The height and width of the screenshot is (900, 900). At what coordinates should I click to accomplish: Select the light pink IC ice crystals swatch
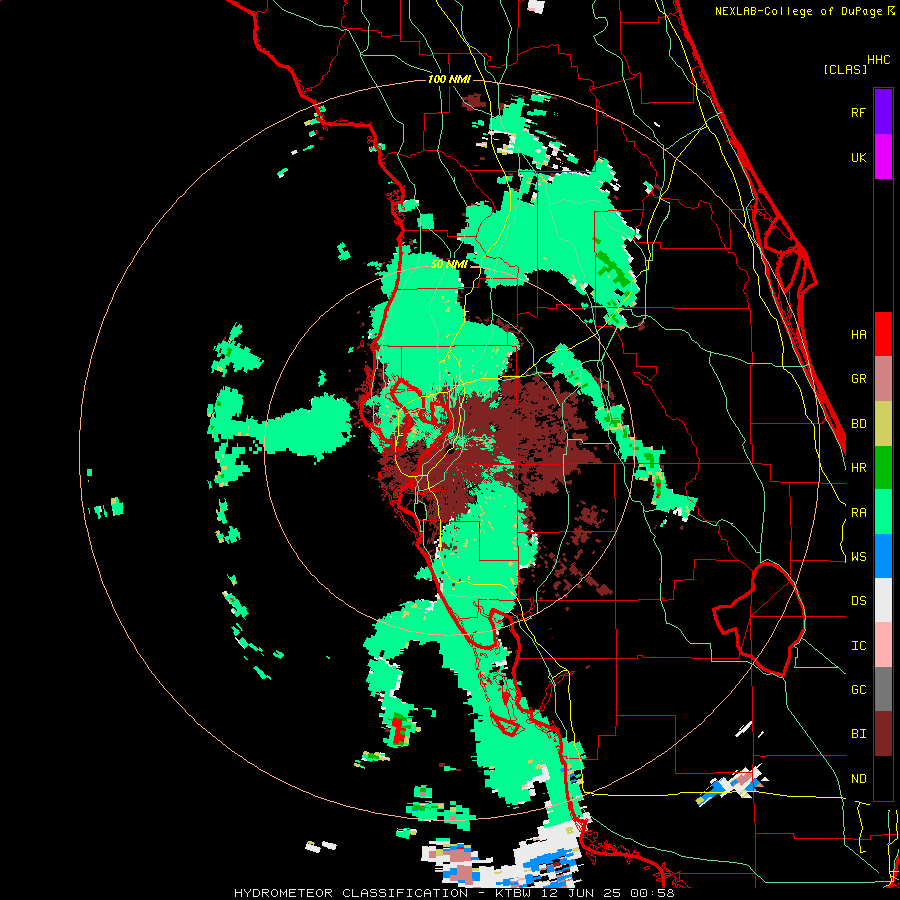[x=883, y=645]
